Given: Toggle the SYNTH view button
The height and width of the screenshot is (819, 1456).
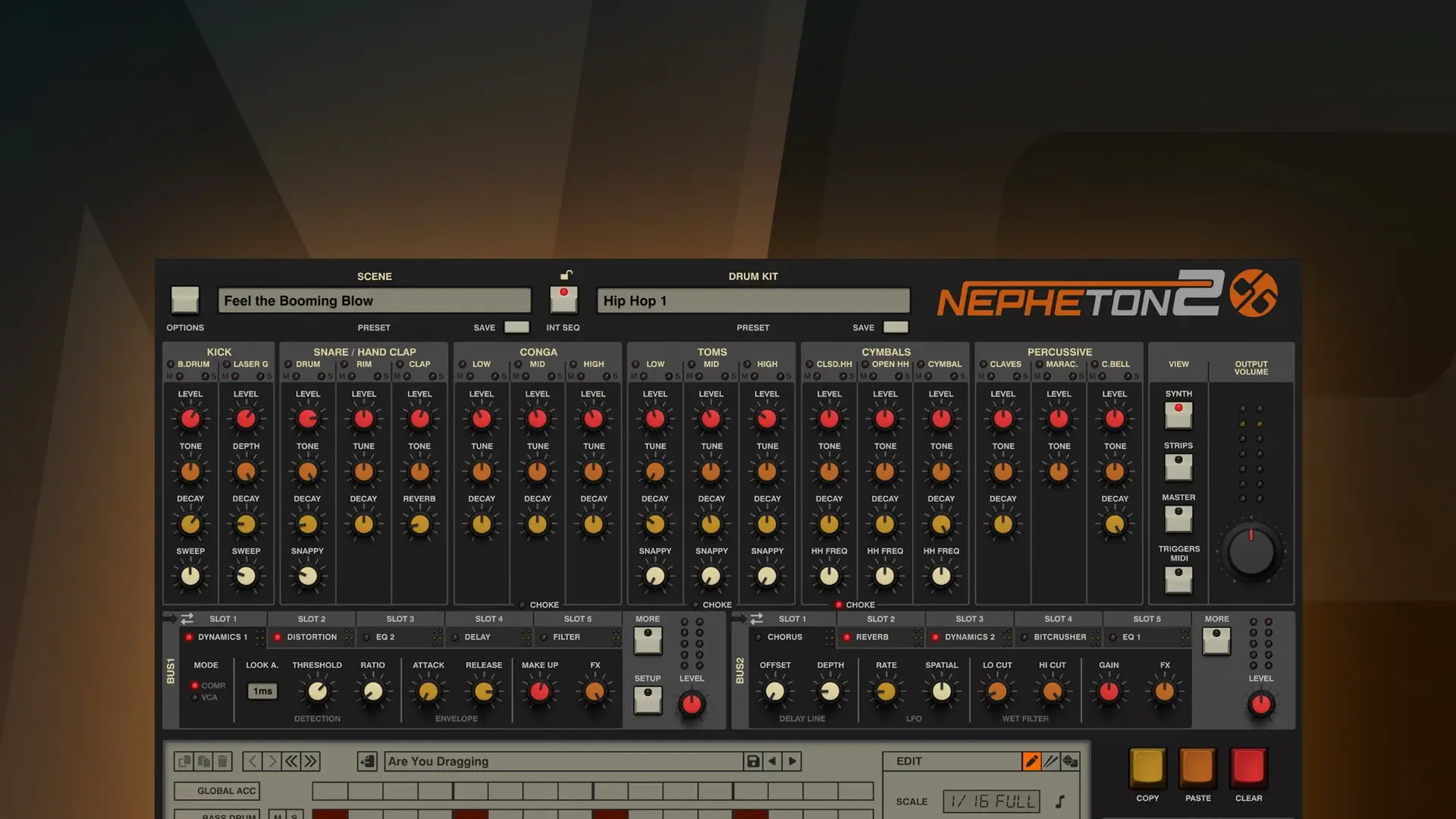Looking at the screenshot, I should point(1178,415).
